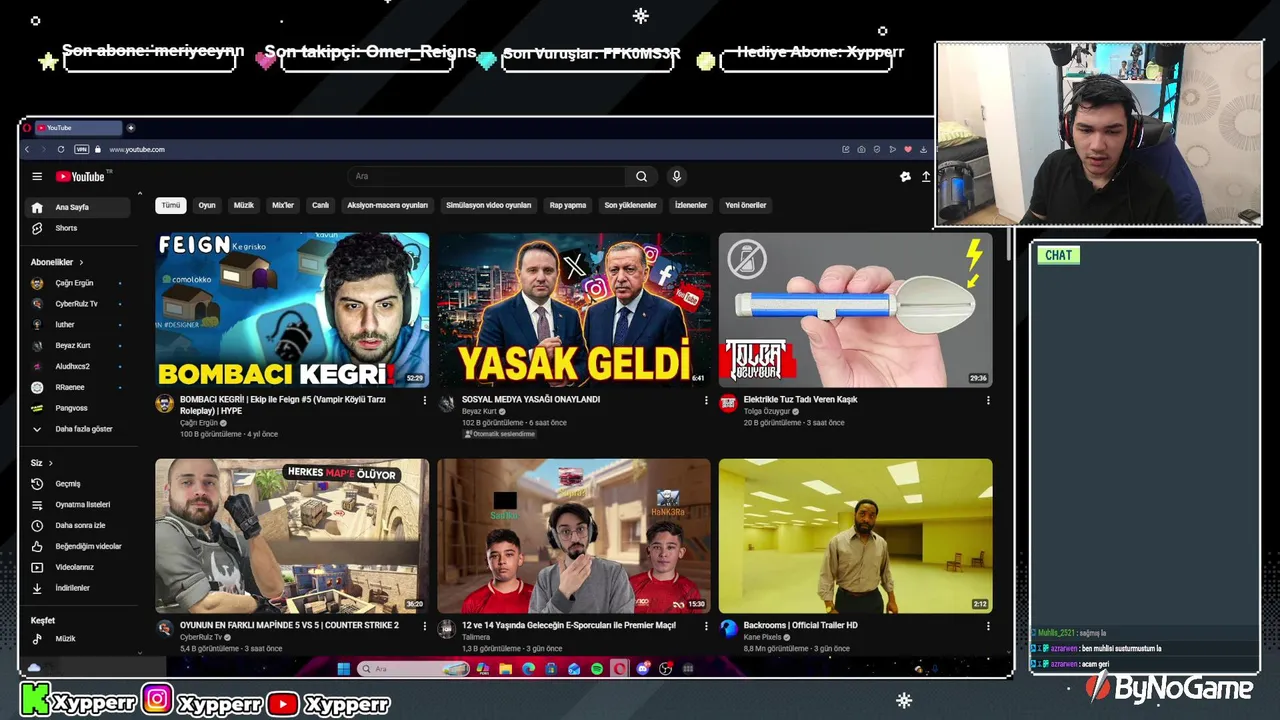Click the search magnifier button

coord(642,176)
